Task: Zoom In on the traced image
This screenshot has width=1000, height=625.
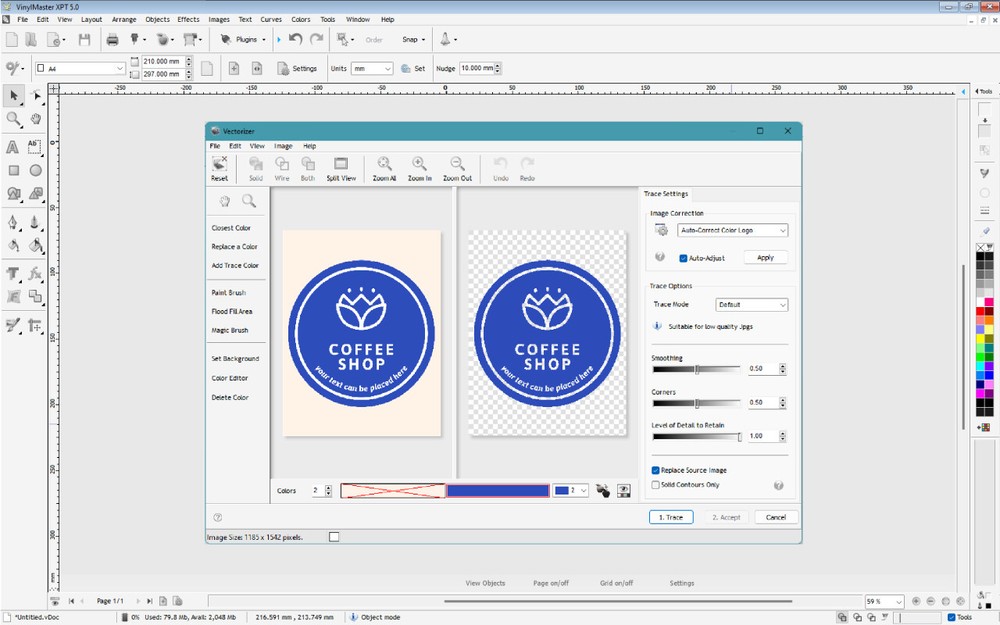Action: coord(419,167)
